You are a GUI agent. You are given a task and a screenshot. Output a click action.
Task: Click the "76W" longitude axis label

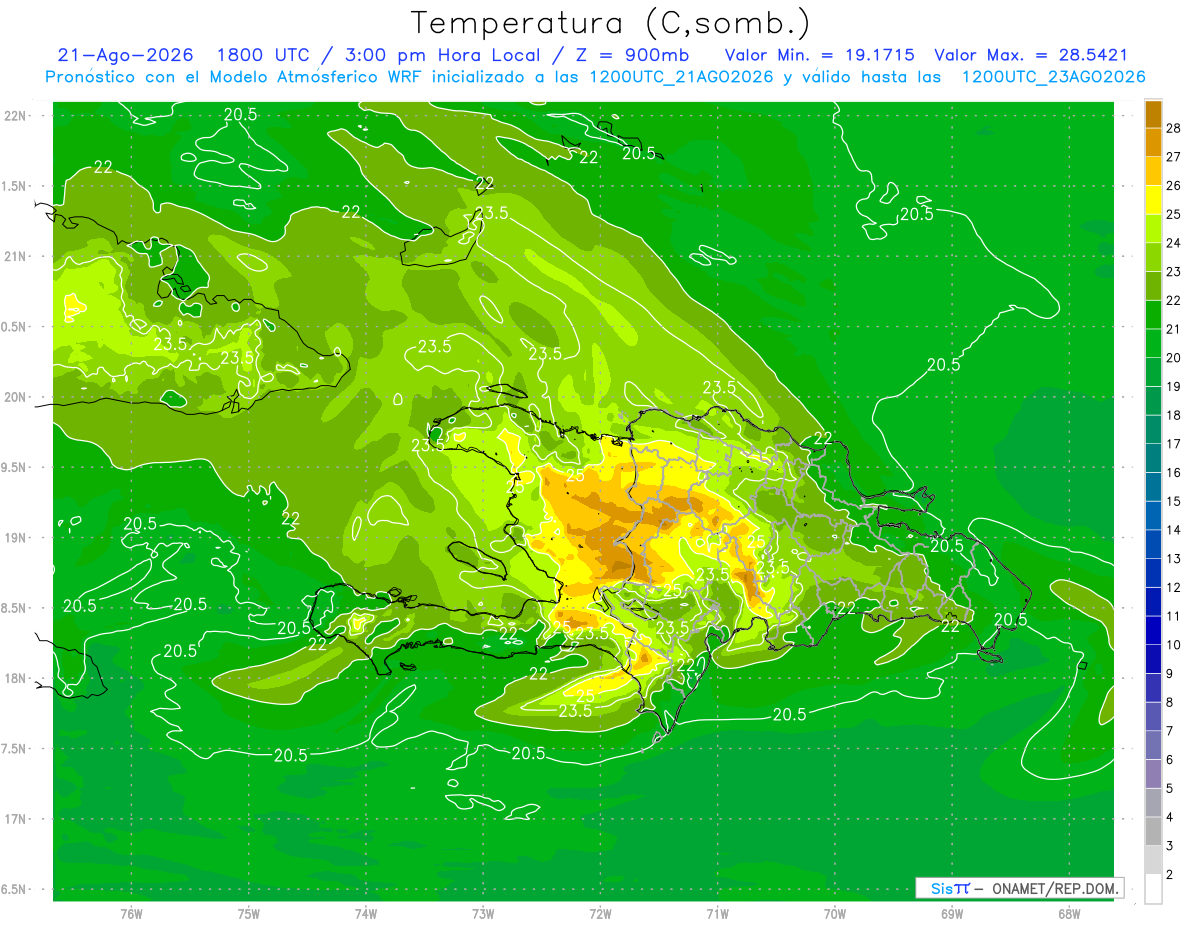(131, 913)
